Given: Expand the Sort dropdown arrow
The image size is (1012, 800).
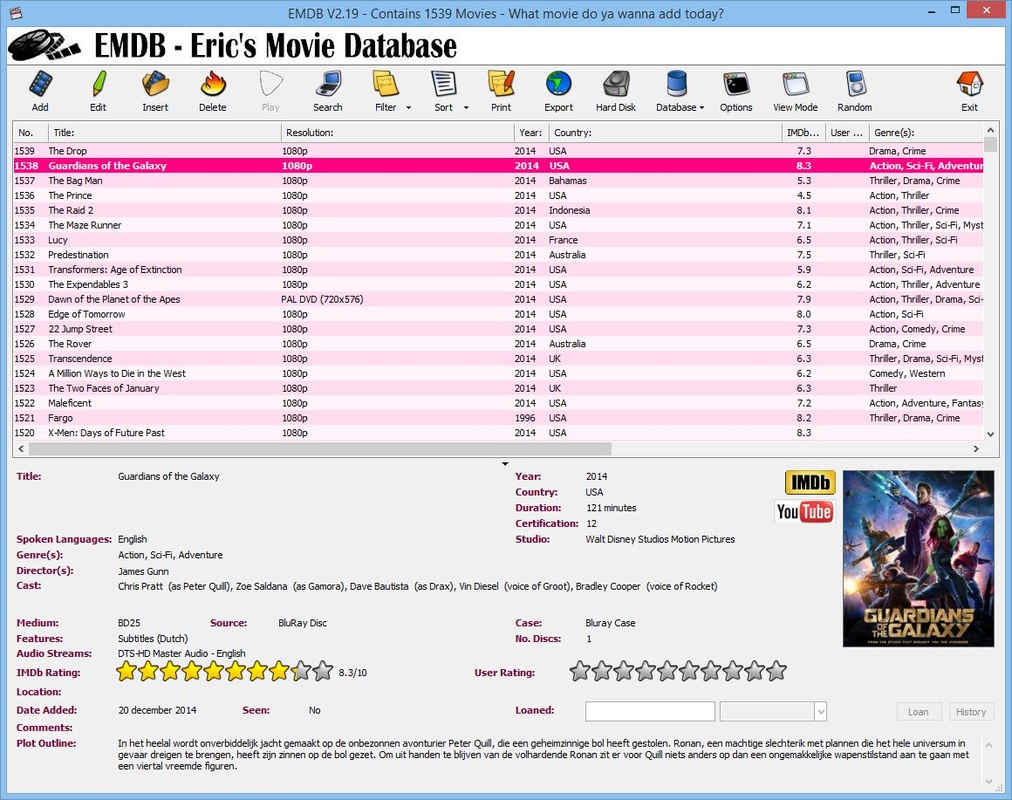Looking at the screenshot, I should coord(465,108).
